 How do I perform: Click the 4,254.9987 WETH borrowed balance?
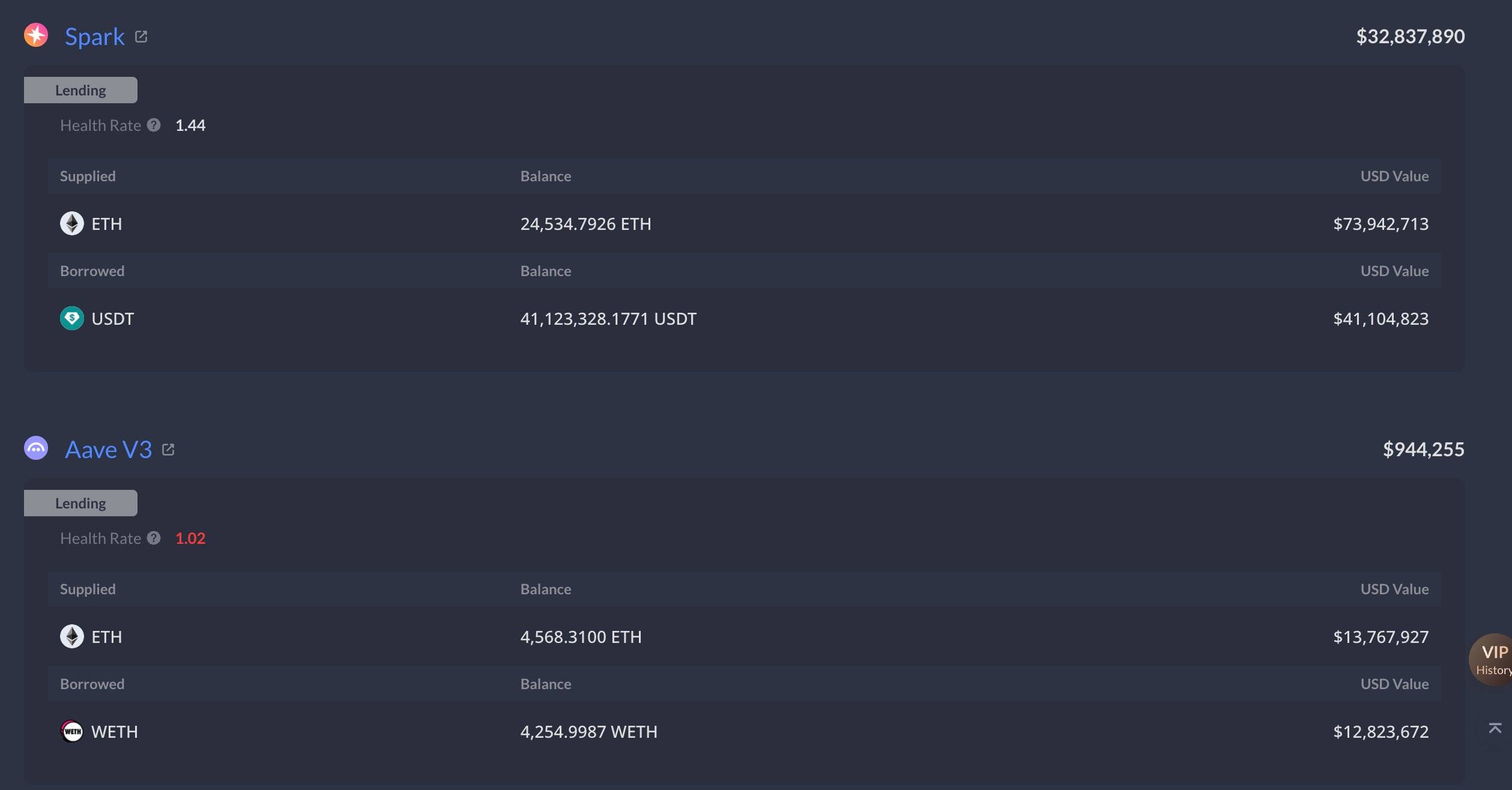pyautogui.click(x=588, y=732)
